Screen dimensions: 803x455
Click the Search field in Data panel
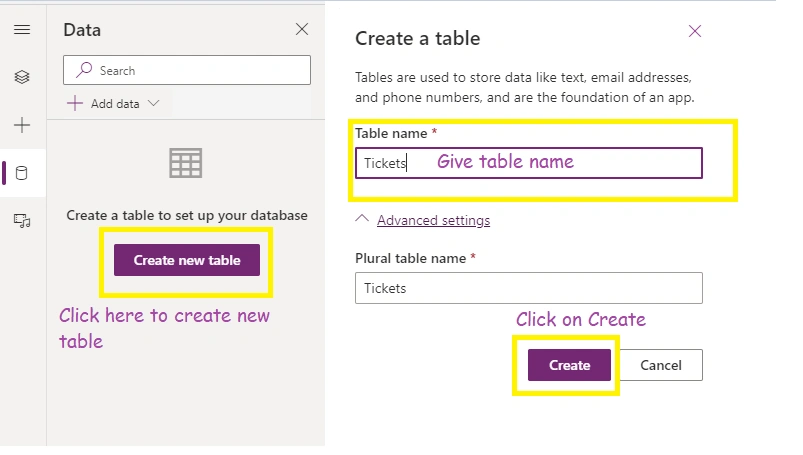[x=187, y=70]
